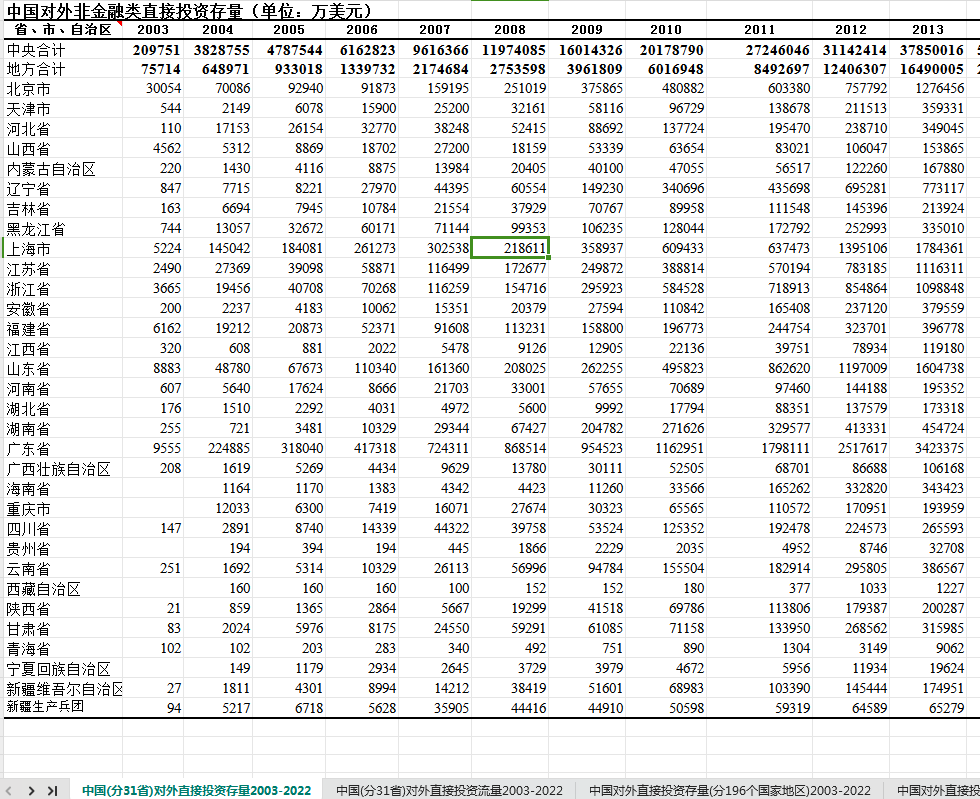This screenshot has width=980, height=799.
Task: Select the 吉林省 row label
Action: tap(63, 209)
